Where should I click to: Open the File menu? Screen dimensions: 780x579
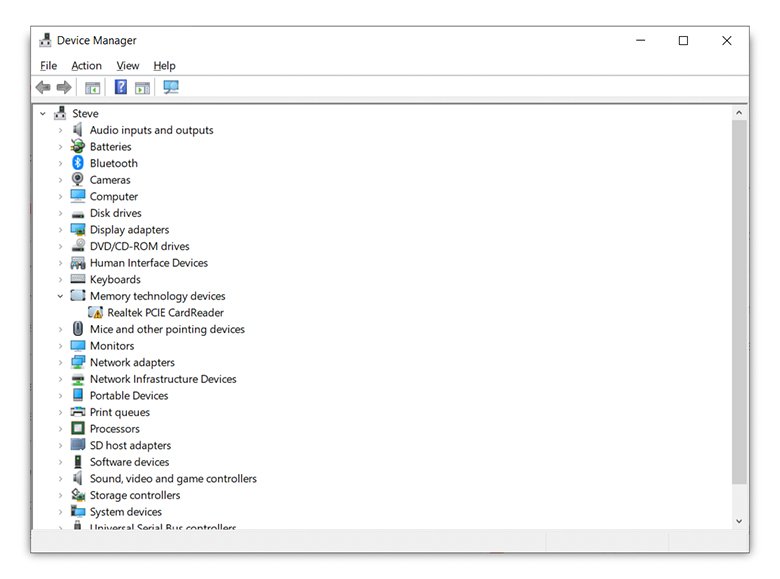click(48, 66)
